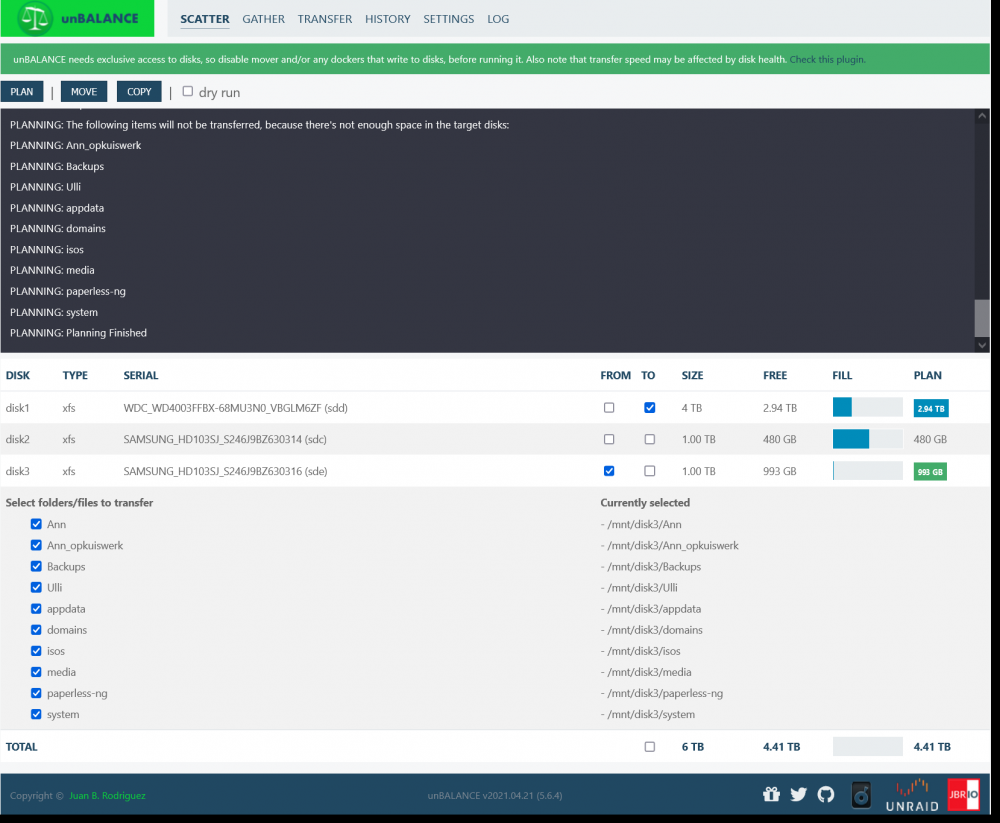Click the UNRAID logo
The image size is (1000, 823).
[912, 795]
